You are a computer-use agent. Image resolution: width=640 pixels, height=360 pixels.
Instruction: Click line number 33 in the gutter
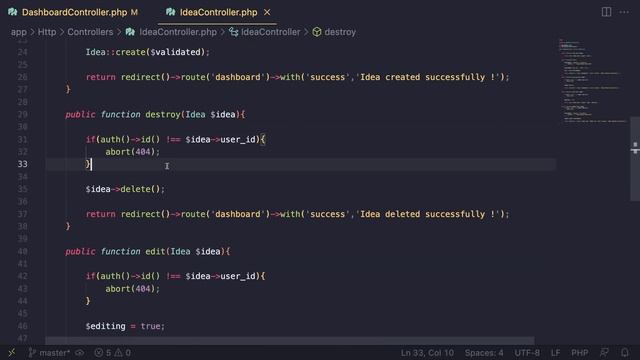tap(22, 164)
